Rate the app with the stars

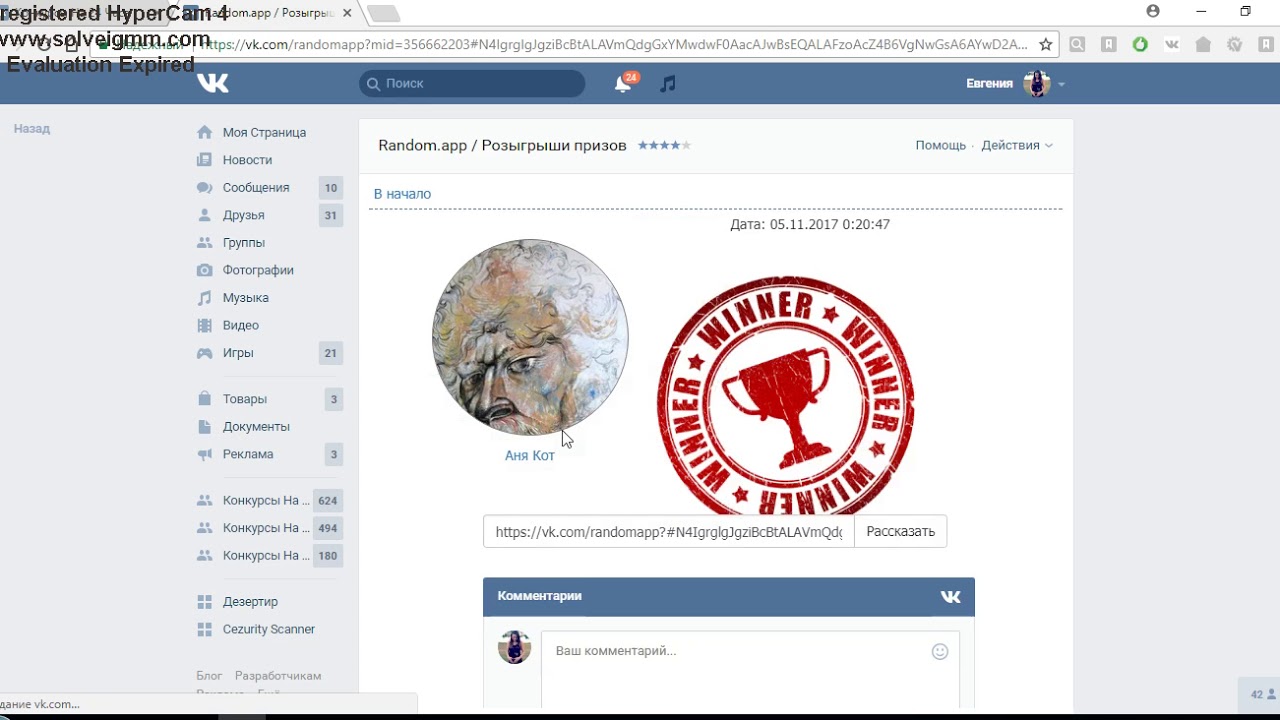(x=664, y=146)
